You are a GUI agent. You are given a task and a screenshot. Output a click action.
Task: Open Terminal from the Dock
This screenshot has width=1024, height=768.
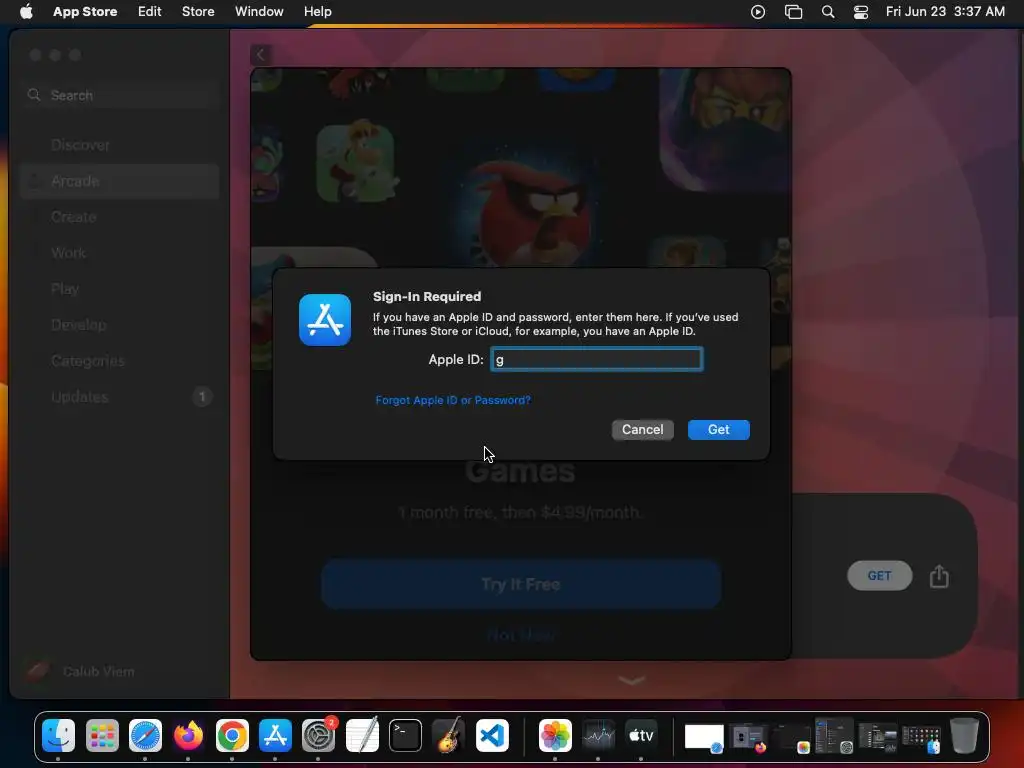(405, 735)
